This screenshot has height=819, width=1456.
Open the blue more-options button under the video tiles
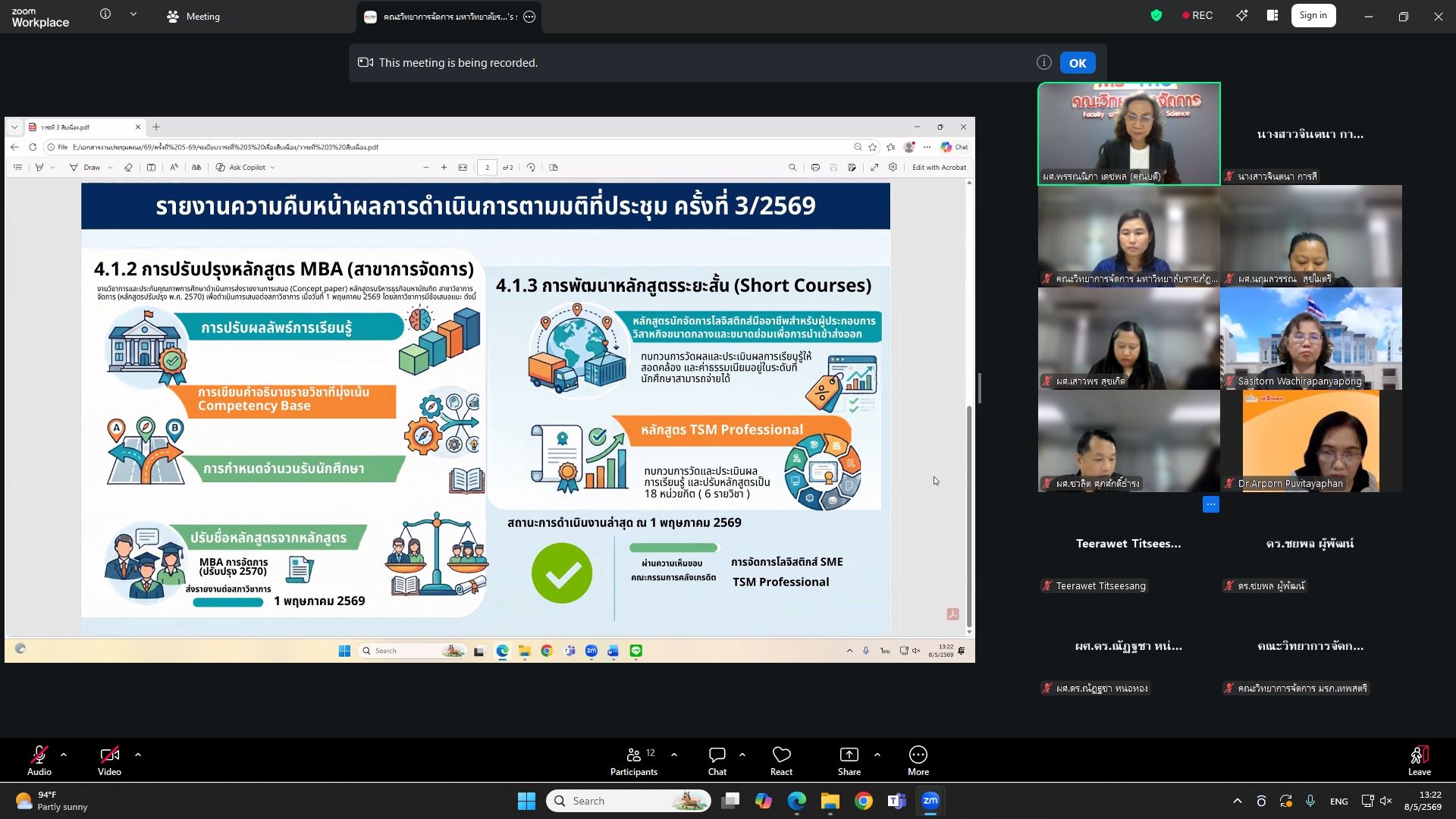[1211, 504]
